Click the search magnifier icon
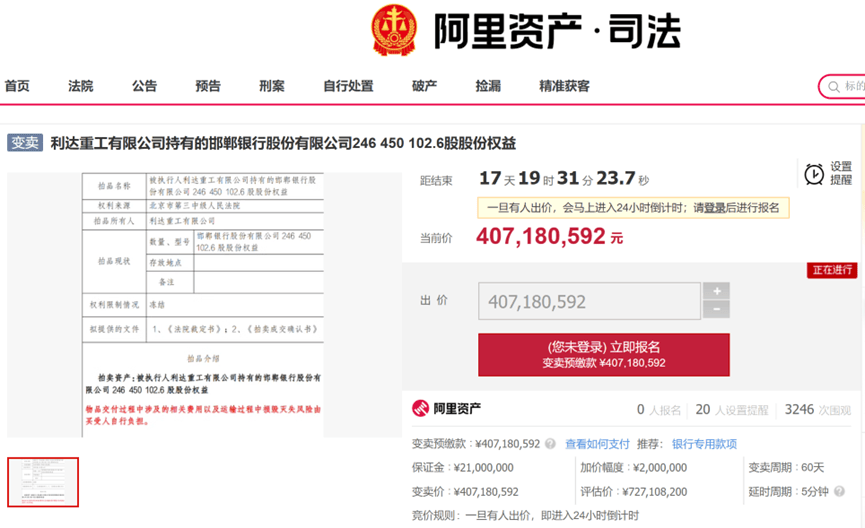This screenshot has width=865, height=528. pyautogui.click(x=834, y=87)
